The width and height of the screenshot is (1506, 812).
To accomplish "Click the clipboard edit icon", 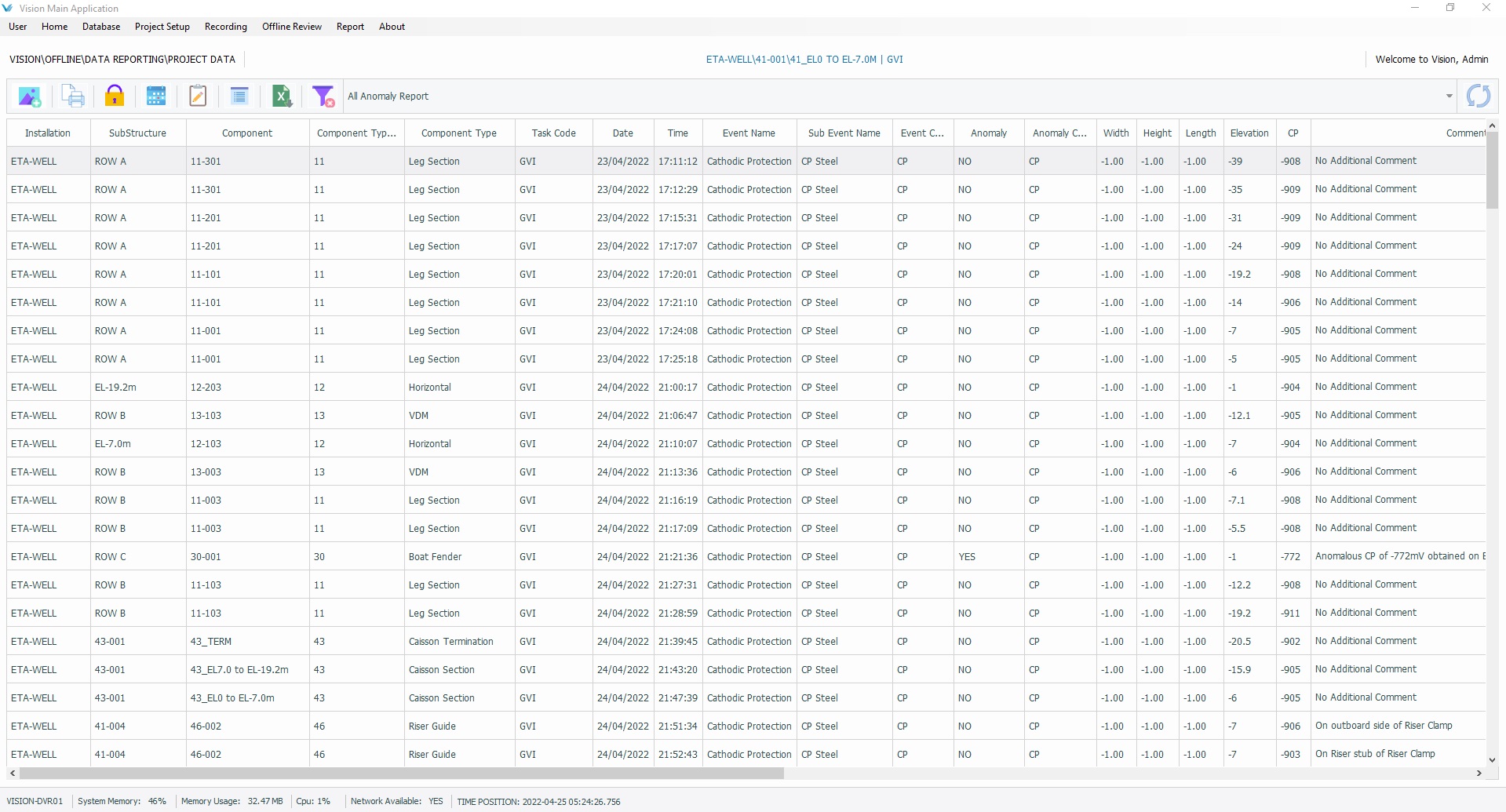I will coord(198,96).
